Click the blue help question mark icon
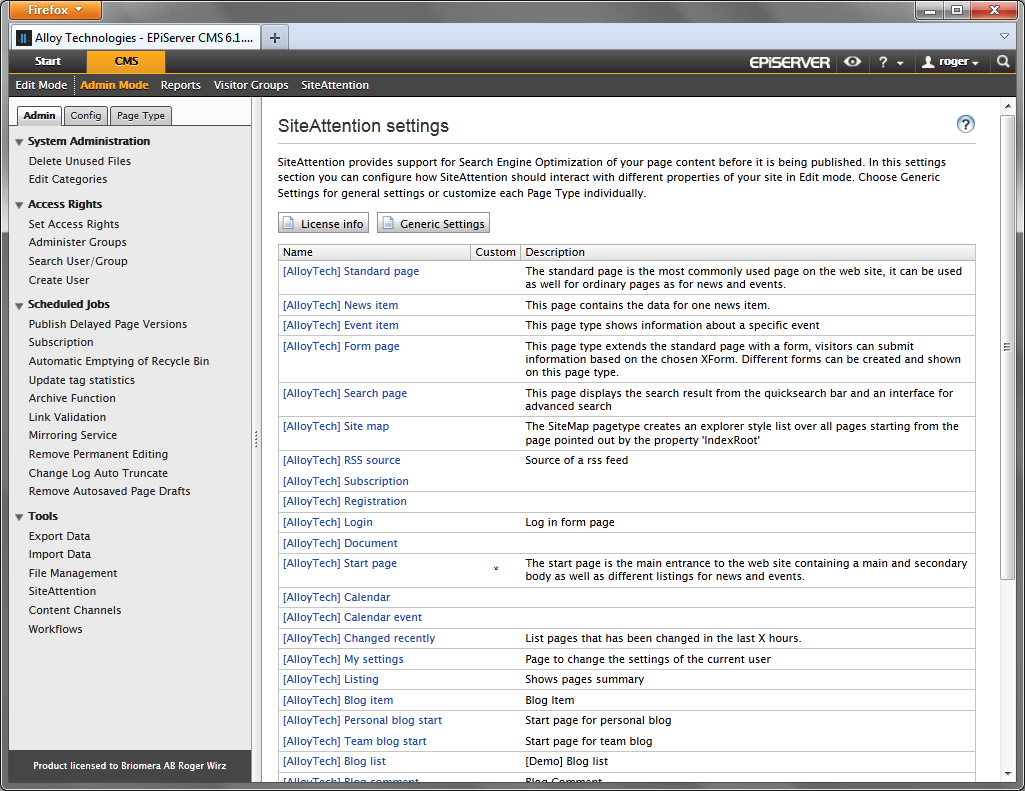The height and width of the screenshot is (791, 1025). click(x=965, y=124)
